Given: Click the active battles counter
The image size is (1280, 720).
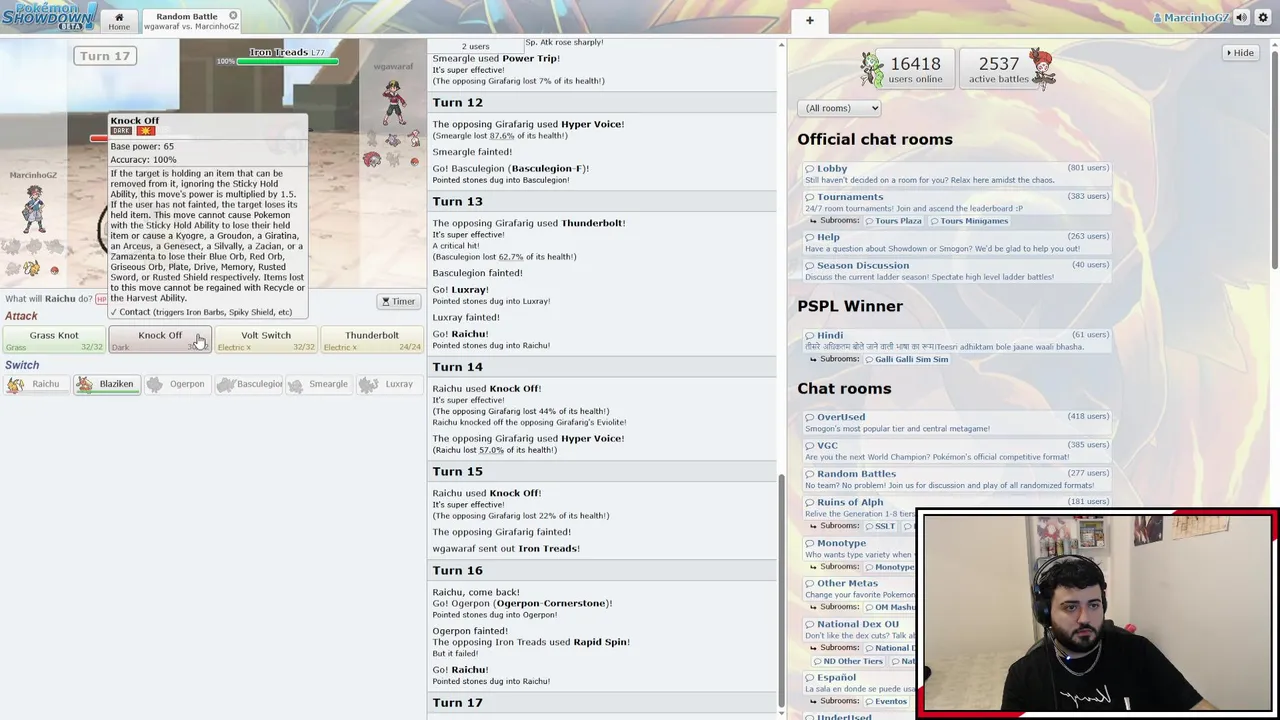Looking at the screenshot, I should click(1008, 69).
